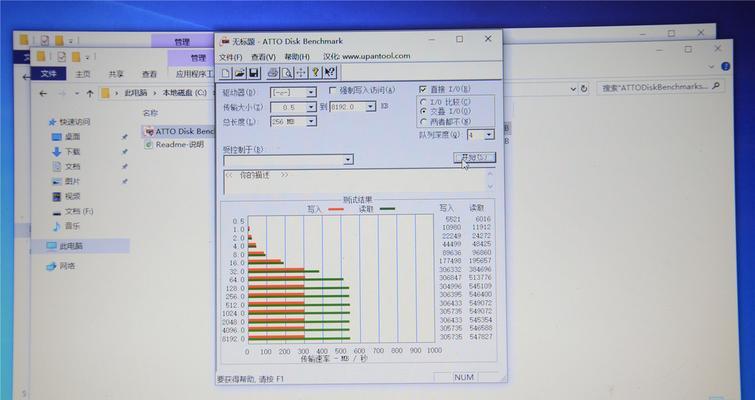The width and height of the screenshot is (755, 400).
Task: Open the 队列深度 queue depth dropdown
Action: (x=489, y=135)
